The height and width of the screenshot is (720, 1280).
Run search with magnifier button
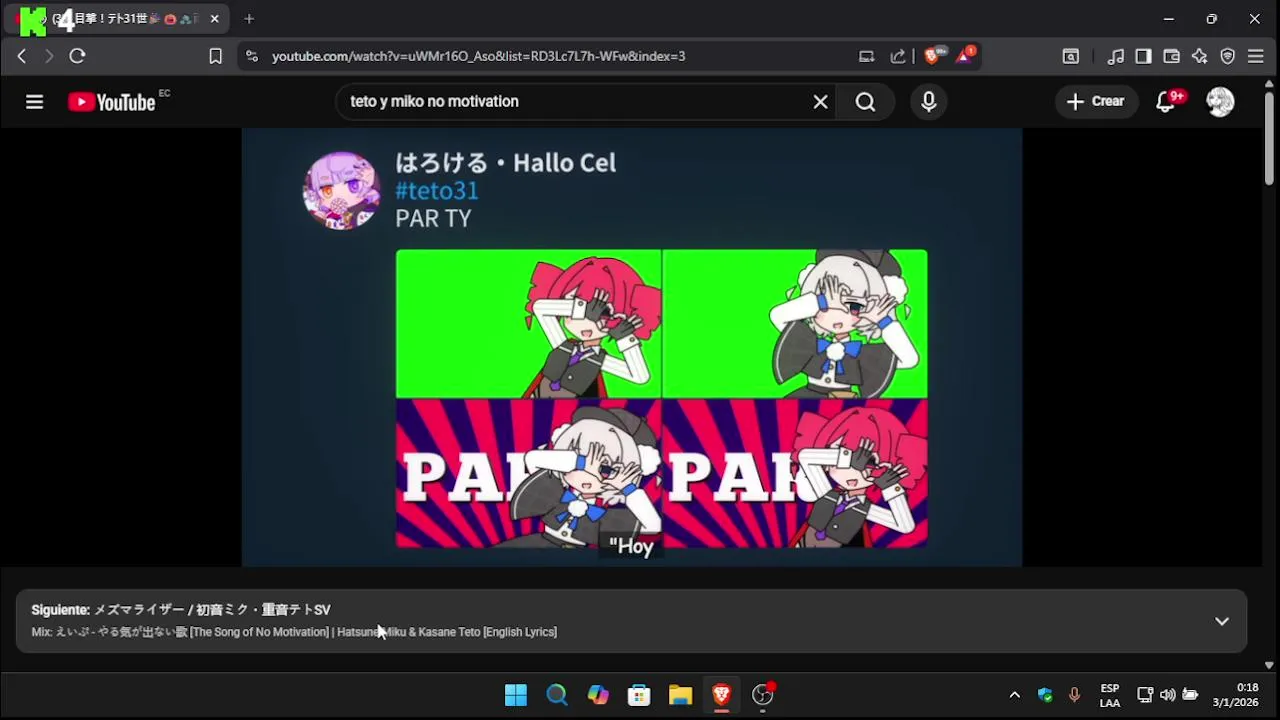point(866,101)
